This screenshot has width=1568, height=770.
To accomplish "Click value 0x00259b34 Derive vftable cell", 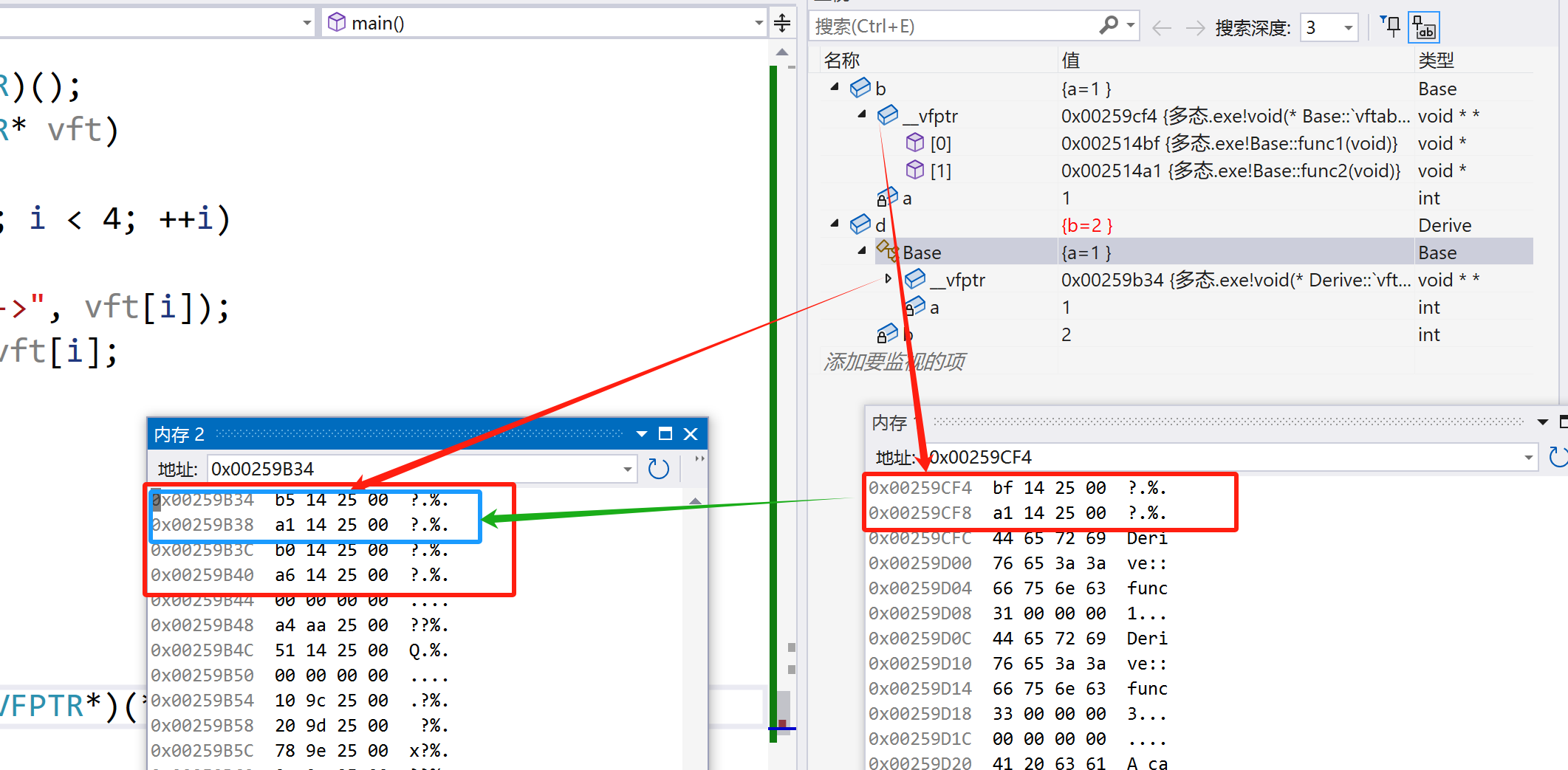I will [x=1236, y=280].
